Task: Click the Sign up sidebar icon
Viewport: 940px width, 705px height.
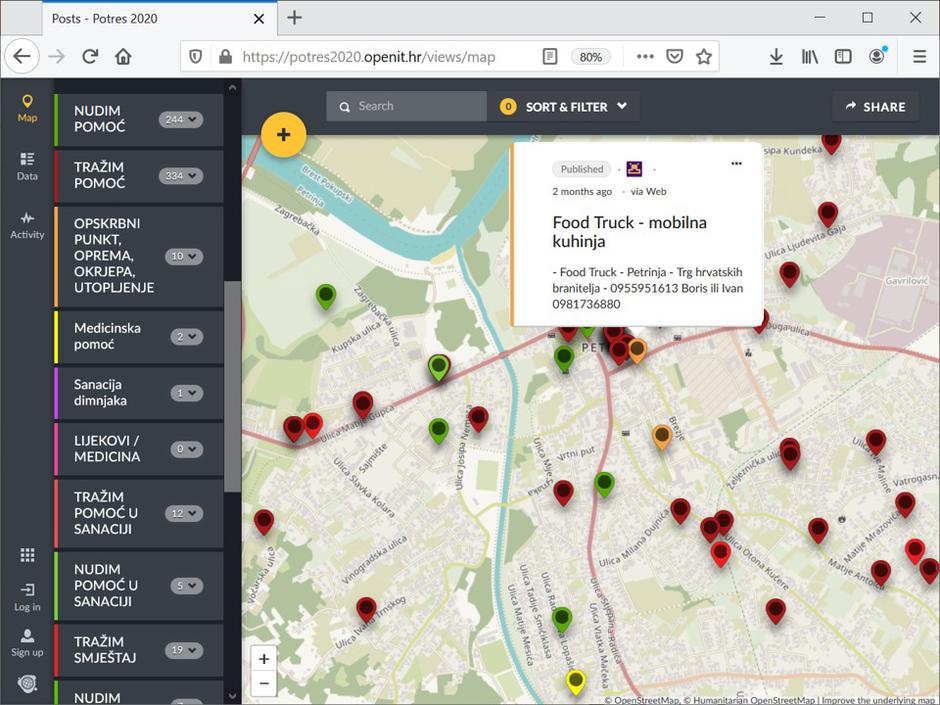Action: click(x=27, y=642)
